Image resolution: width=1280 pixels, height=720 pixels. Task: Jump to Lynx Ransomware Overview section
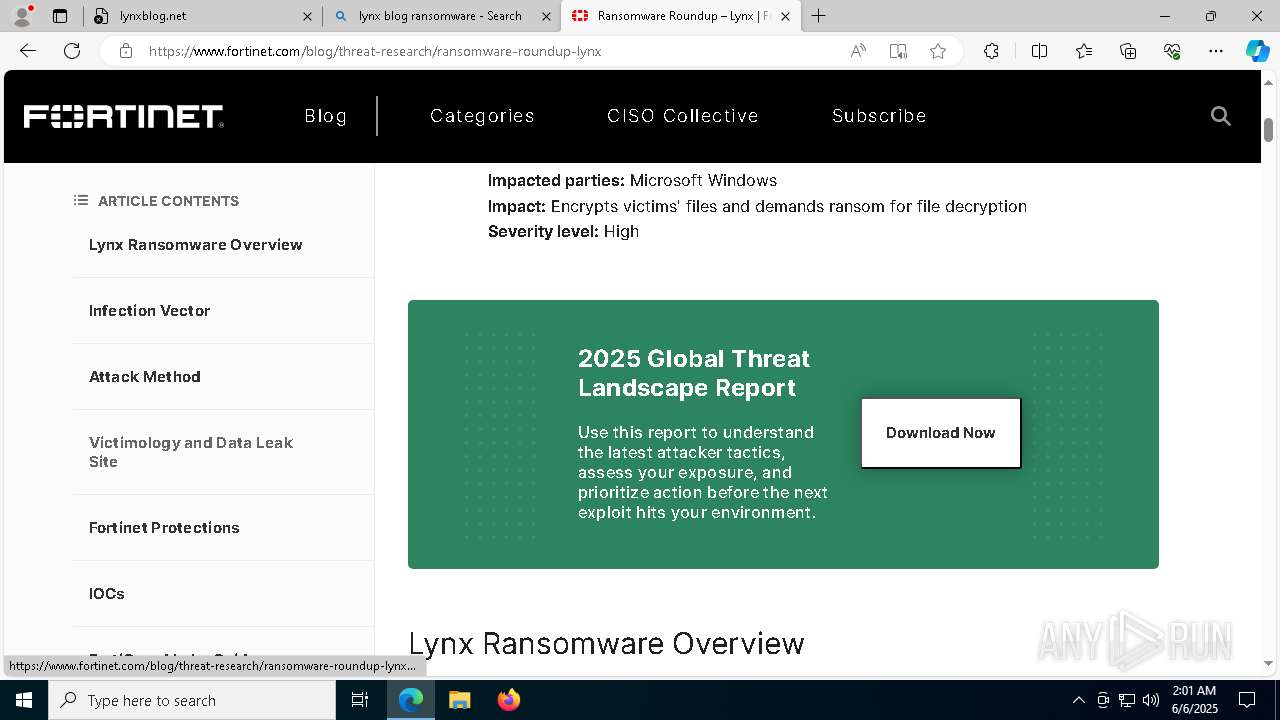tap(196, 245)
